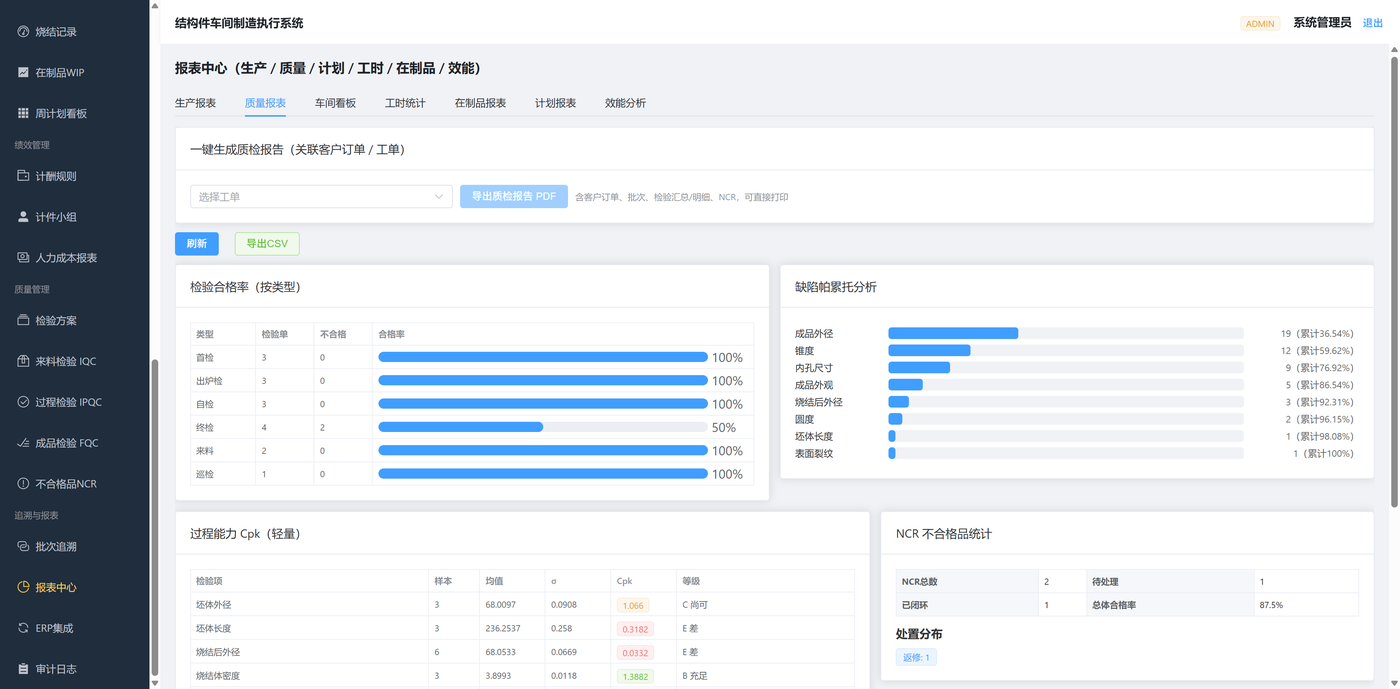Click the 选择工单 dropdown arrow
Screen dimensions: 1400x689
click(439, 197)
